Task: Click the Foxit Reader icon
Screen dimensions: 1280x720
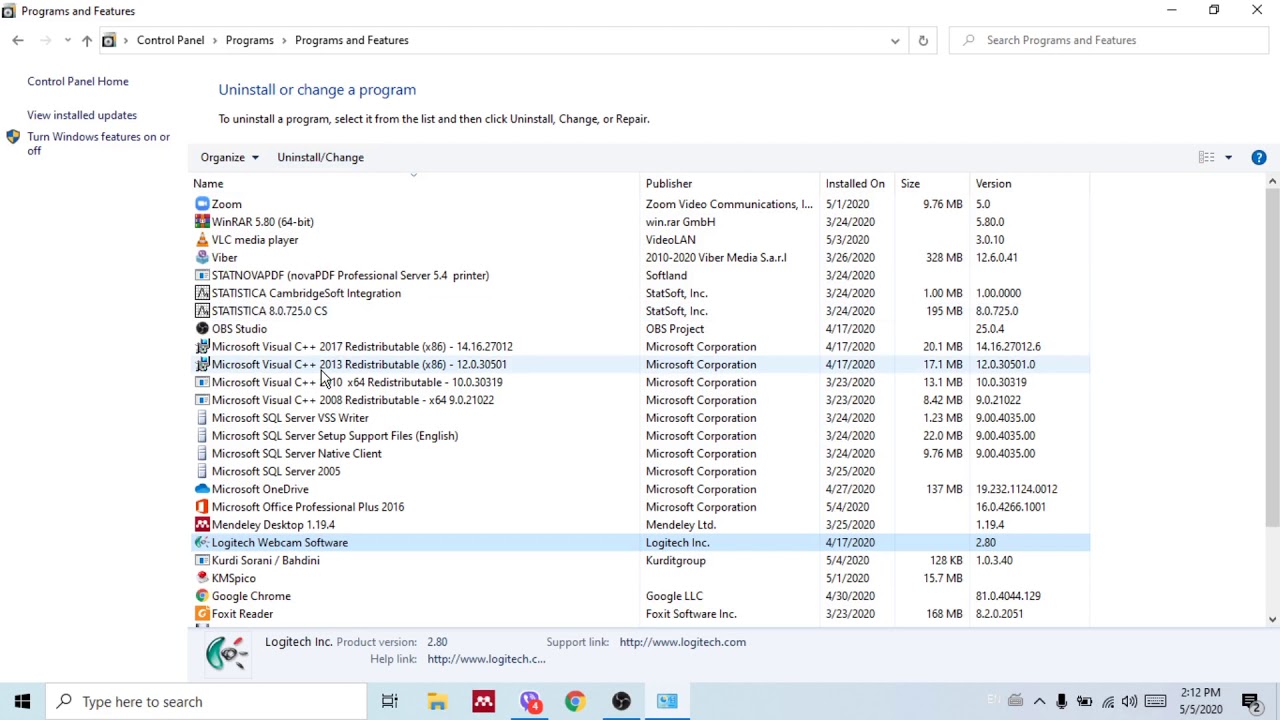Action: coord(202,614)
